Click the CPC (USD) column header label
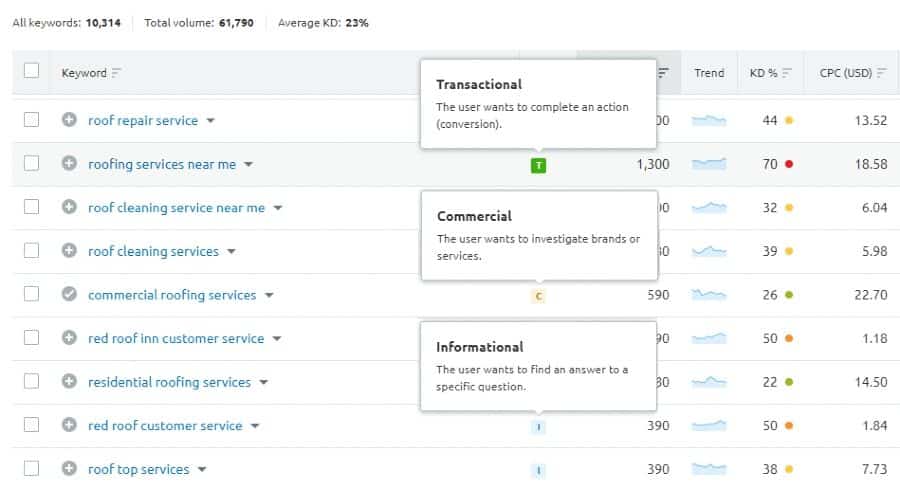 coord(845,73)
